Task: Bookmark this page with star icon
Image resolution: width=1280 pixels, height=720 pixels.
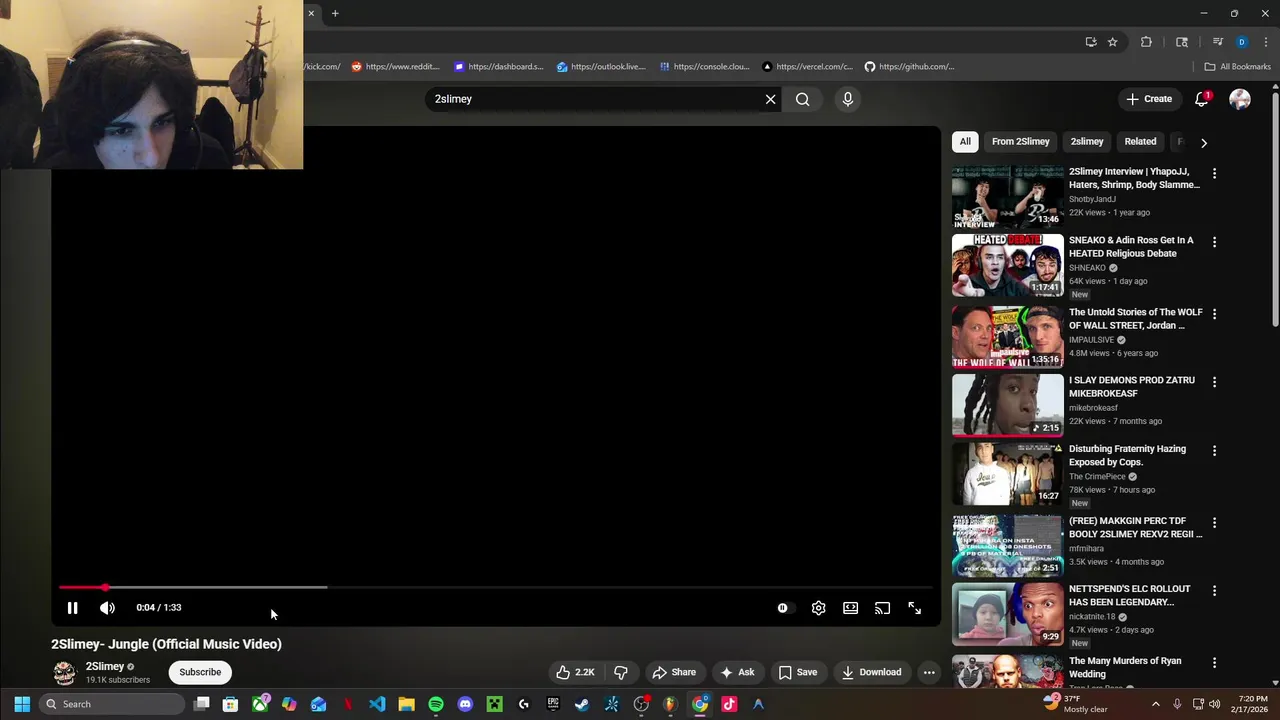Action: pos(1112,42)
